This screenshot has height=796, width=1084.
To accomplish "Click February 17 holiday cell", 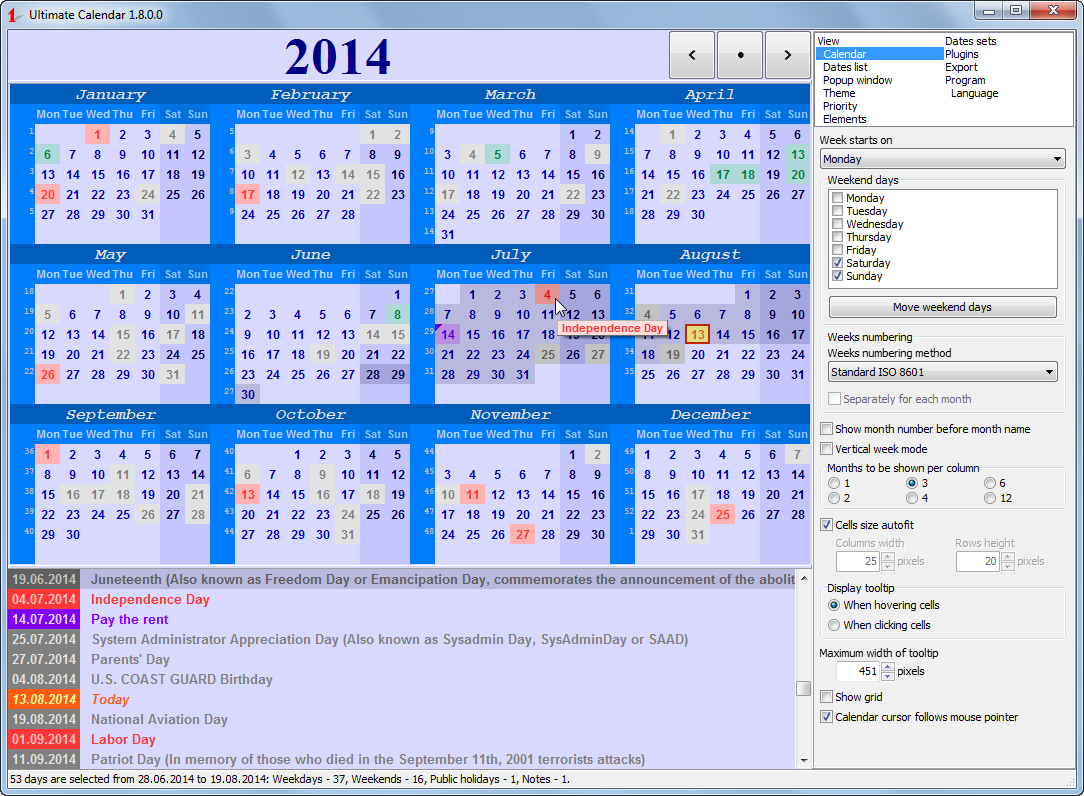I will (247, 194).
